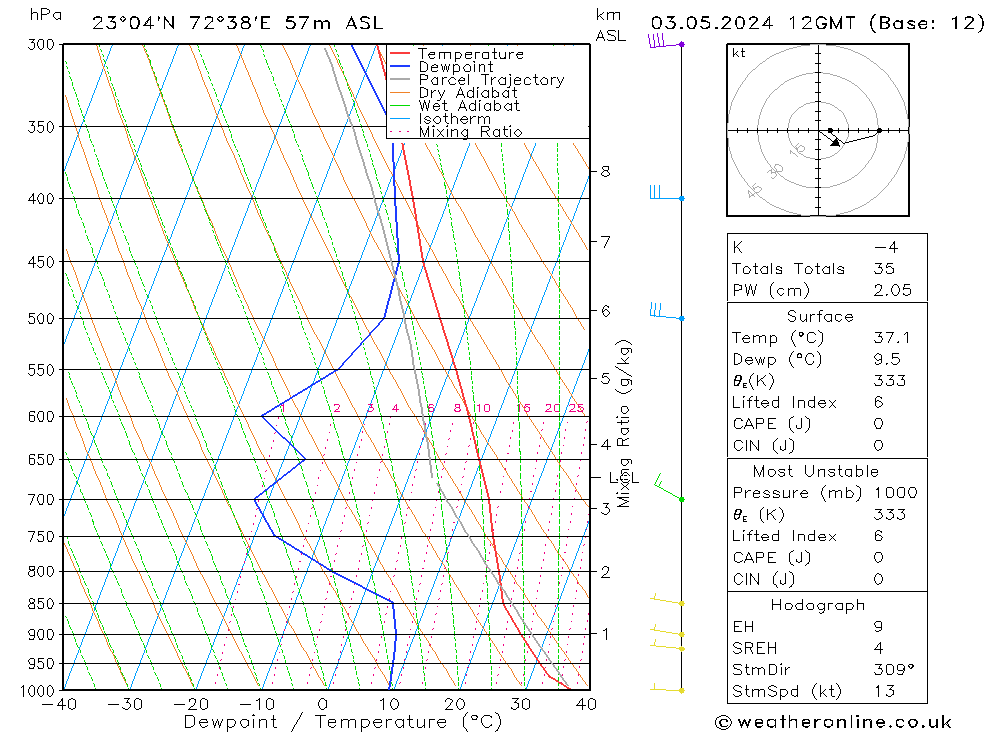Click the Surface section heading

[820, 316]
